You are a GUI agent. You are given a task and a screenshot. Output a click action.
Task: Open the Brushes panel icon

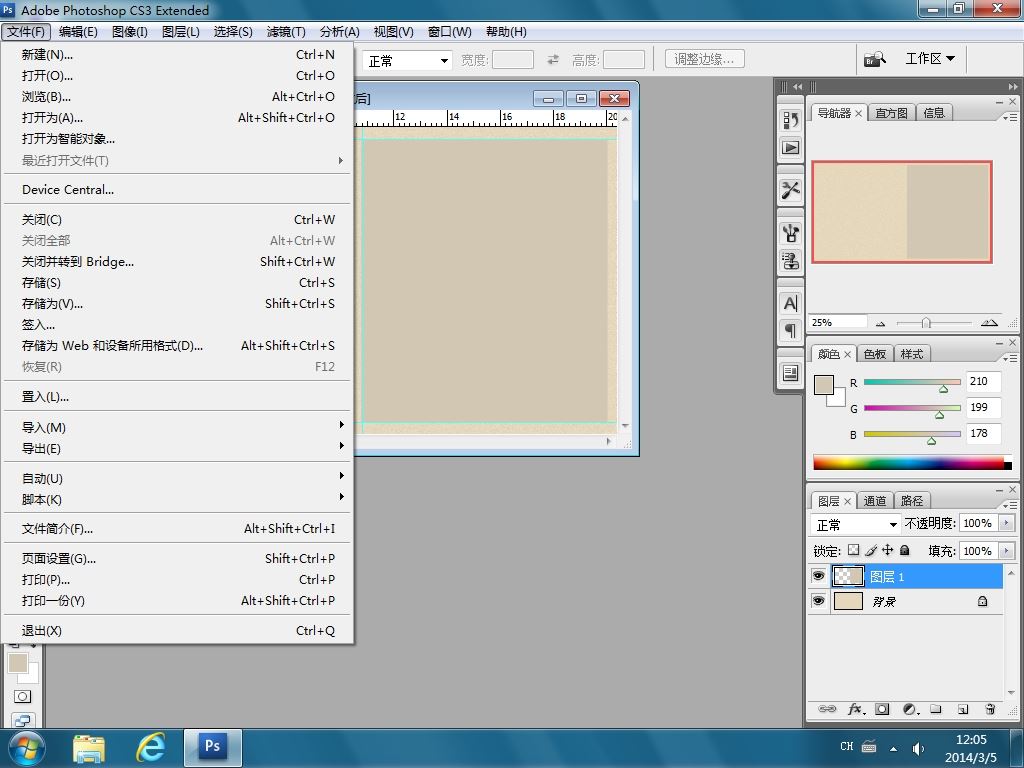pos(790,233)
